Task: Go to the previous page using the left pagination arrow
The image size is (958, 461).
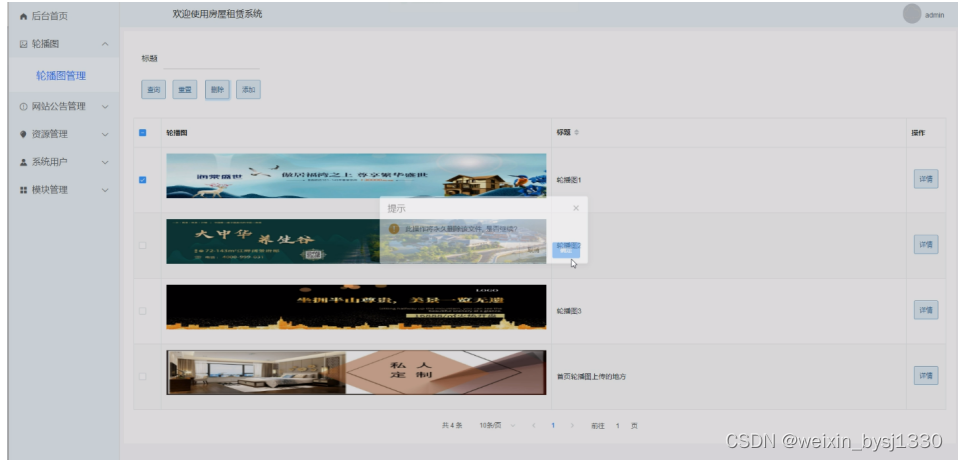Action: tap(533, 426)
